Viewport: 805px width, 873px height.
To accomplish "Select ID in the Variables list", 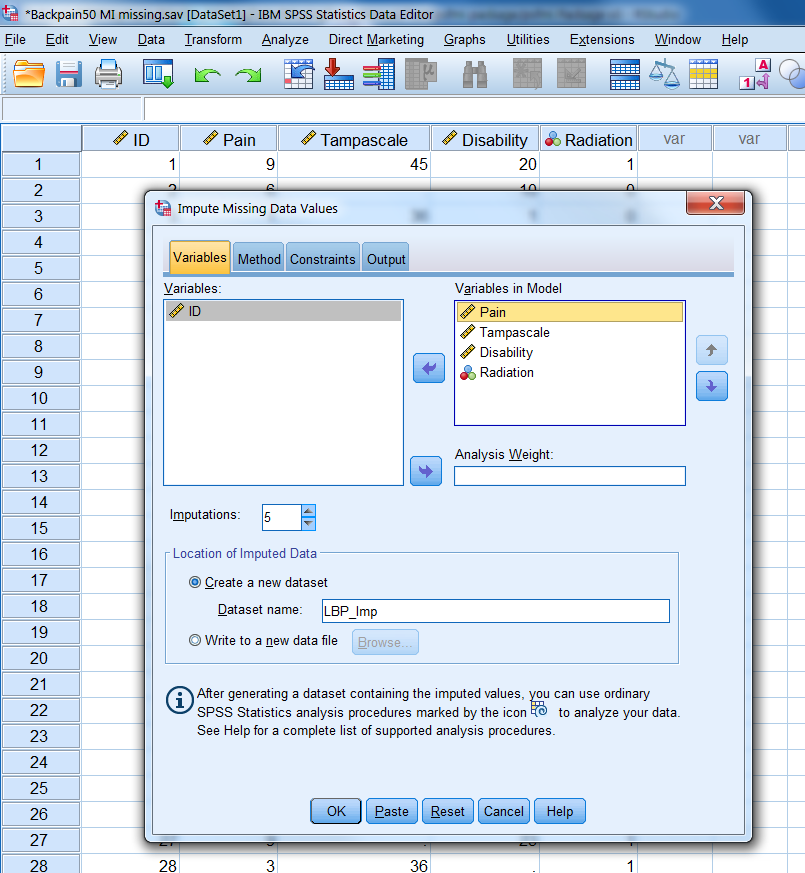I will tap(283, 311).
